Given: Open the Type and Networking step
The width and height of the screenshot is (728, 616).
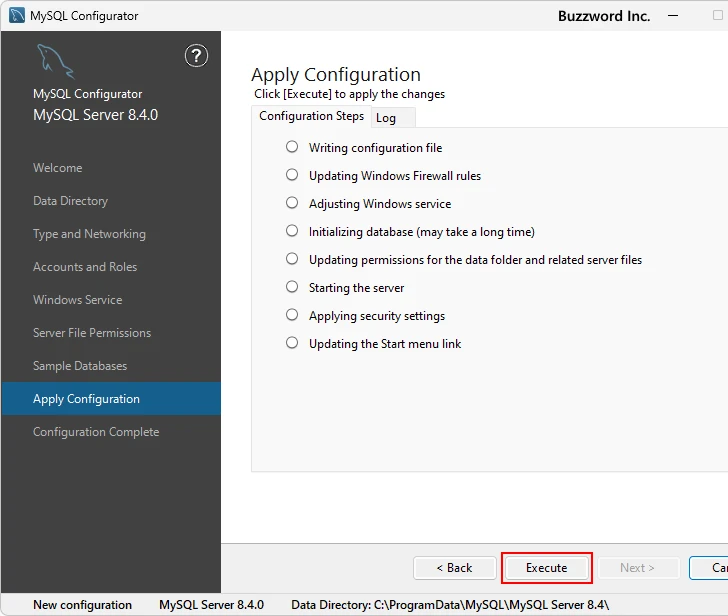Looking at the screenshot, I should pos(89,234).
